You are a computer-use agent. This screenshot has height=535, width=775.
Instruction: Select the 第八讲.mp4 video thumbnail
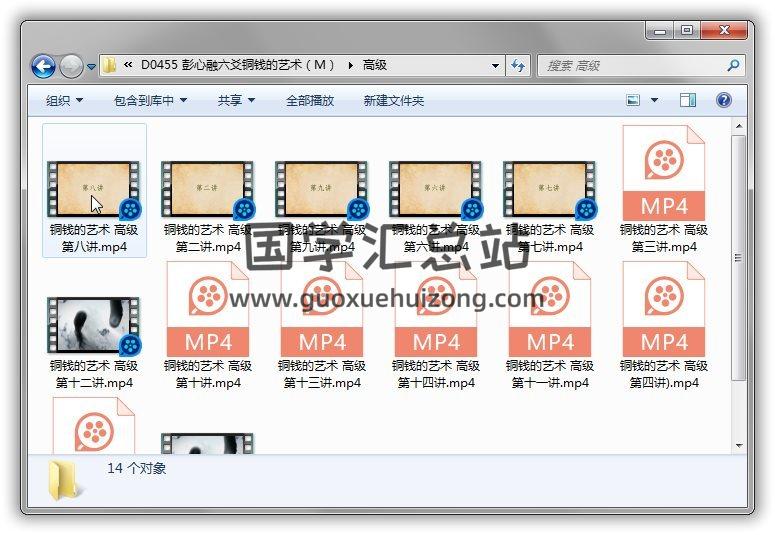tap(94, 189)
